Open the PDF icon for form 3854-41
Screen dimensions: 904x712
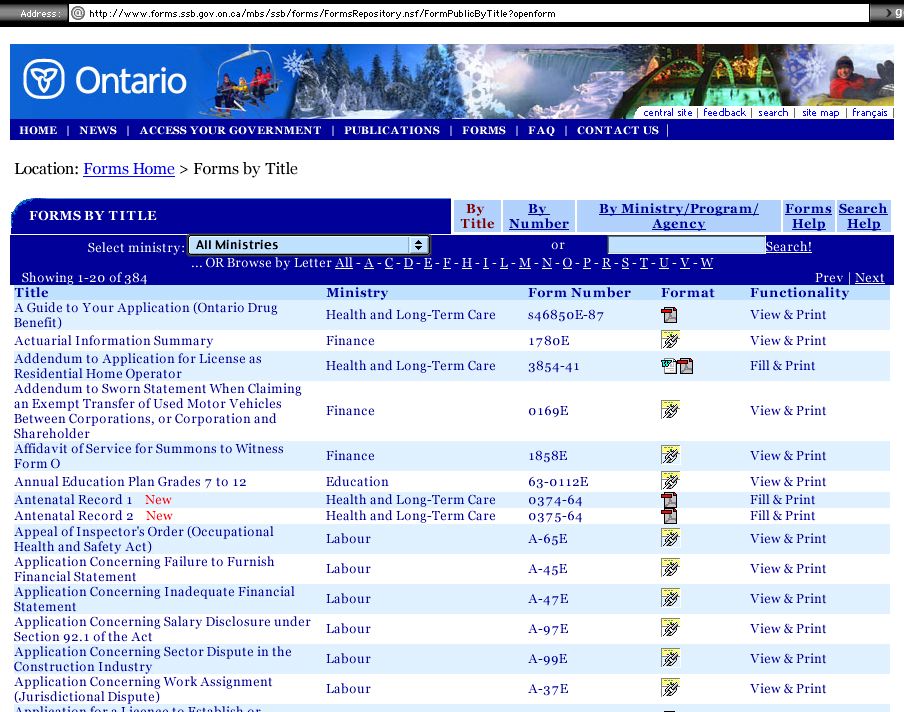pyautogui.click(x=685, y=366)
